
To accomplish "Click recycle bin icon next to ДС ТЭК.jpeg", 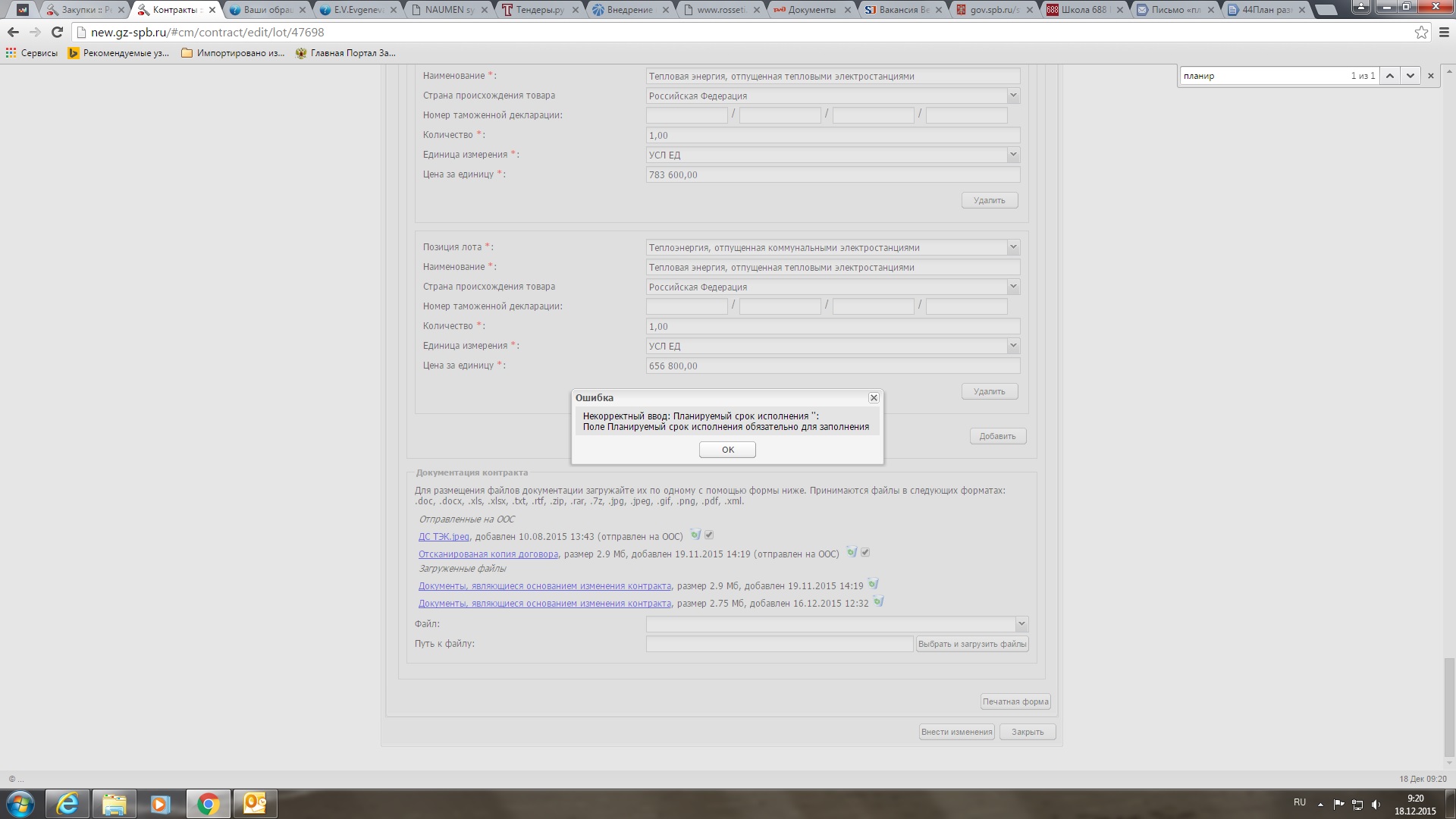I will click(695, 535).
